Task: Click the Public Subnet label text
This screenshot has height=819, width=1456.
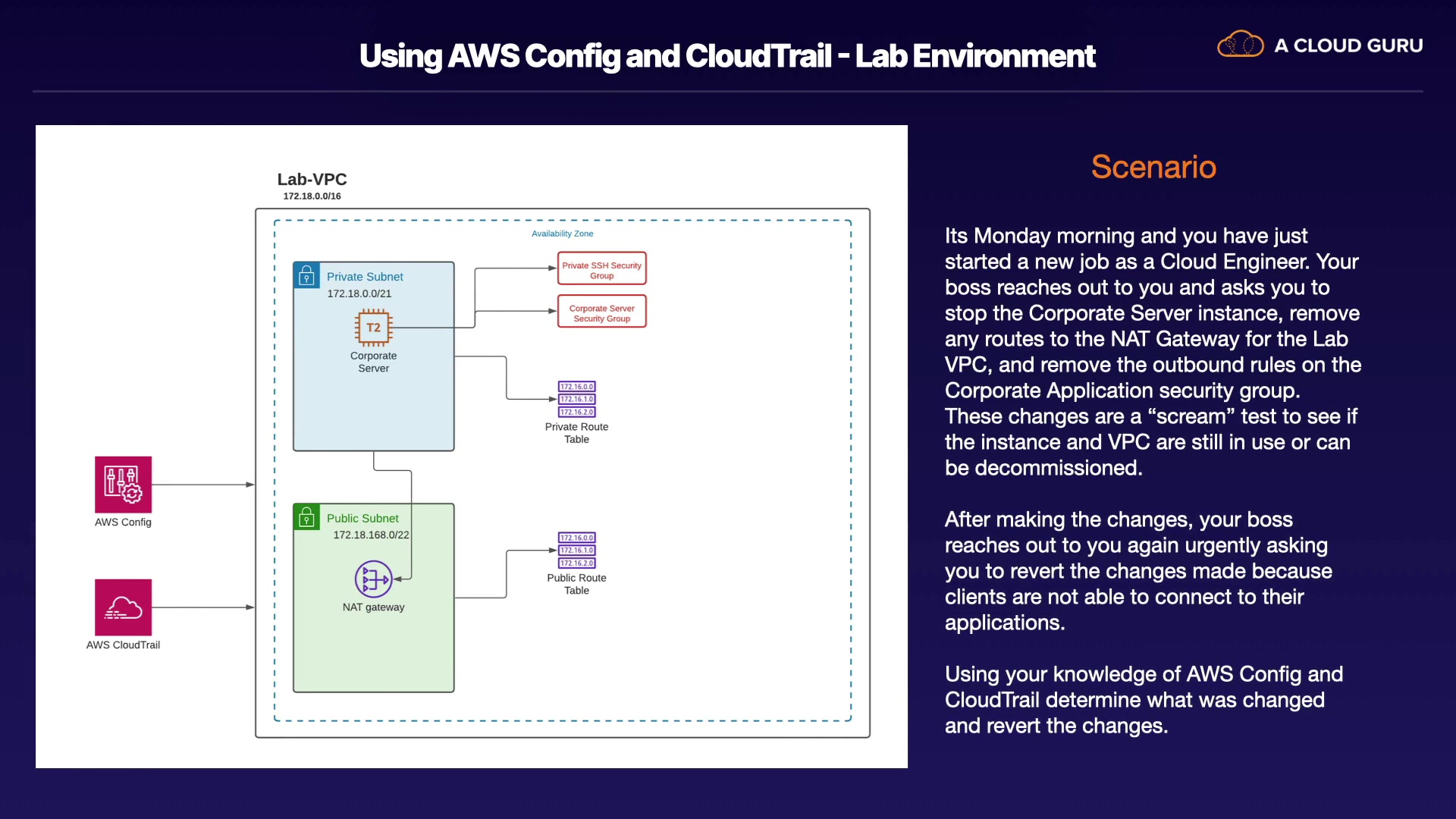Action: tap(362, 519)
